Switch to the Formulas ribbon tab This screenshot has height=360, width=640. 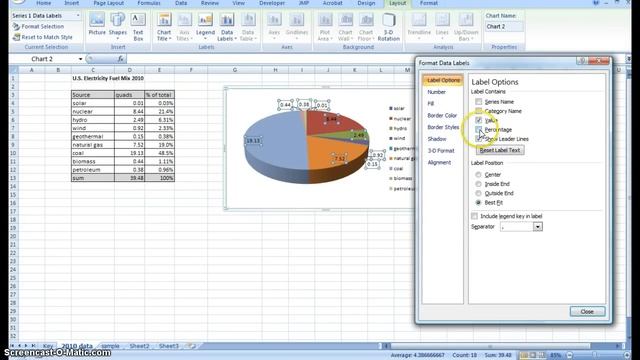click(x=149, y=3)
